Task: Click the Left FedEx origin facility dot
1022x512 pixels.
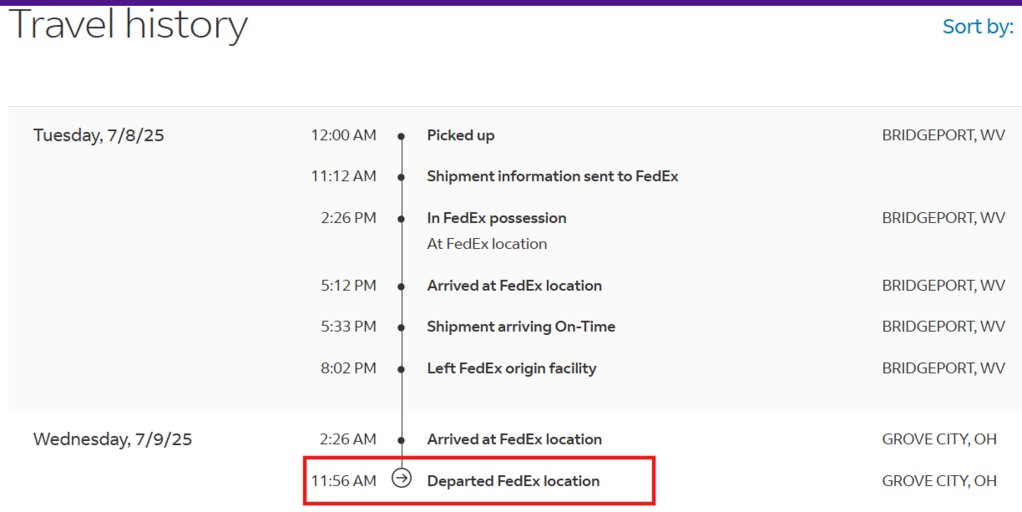Action: tap(402, 369)
